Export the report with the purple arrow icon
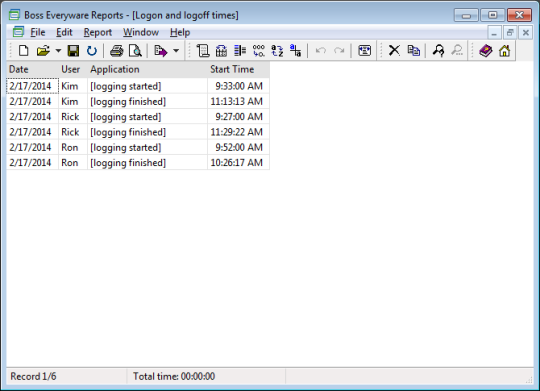The height and width of the screenshot is (391, 540). point(160,51)
